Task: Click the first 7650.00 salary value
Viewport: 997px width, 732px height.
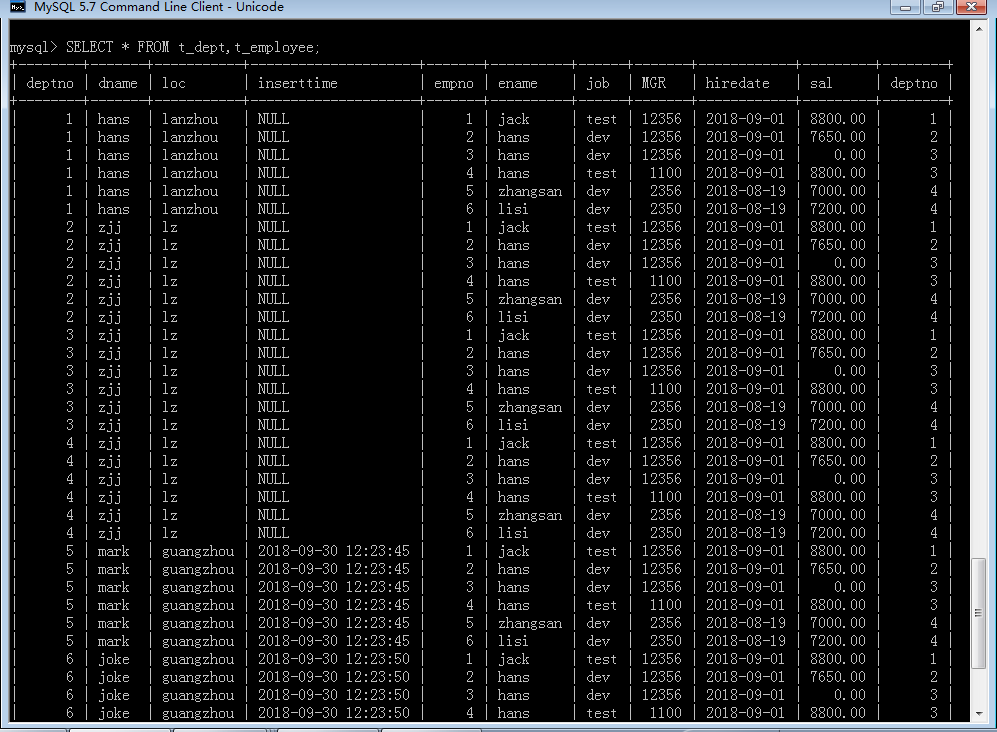Action: (837, 137)
